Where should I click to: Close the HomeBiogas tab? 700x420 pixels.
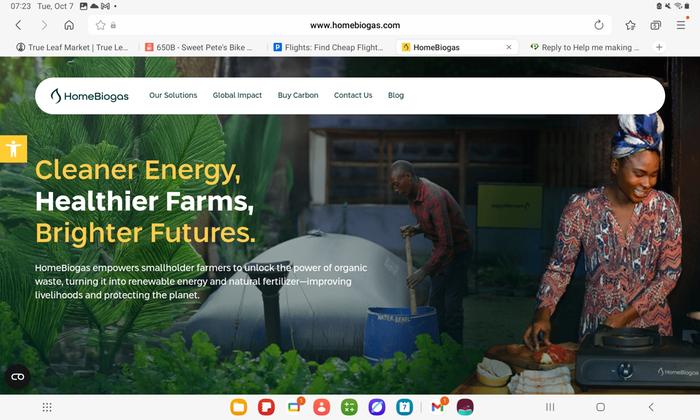tap(508, 47)
